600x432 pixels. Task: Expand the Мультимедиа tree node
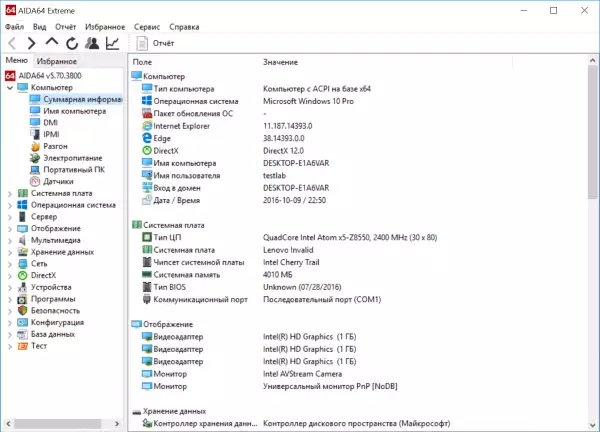pyautogui.click(x=10, y=241)
